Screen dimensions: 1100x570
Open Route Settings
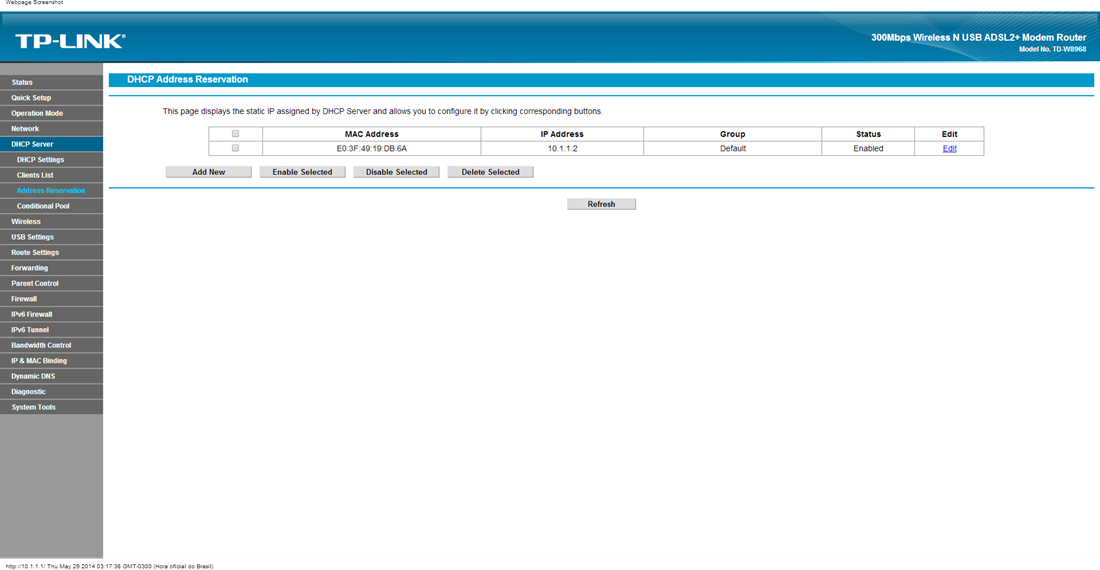tap(51, 252)
